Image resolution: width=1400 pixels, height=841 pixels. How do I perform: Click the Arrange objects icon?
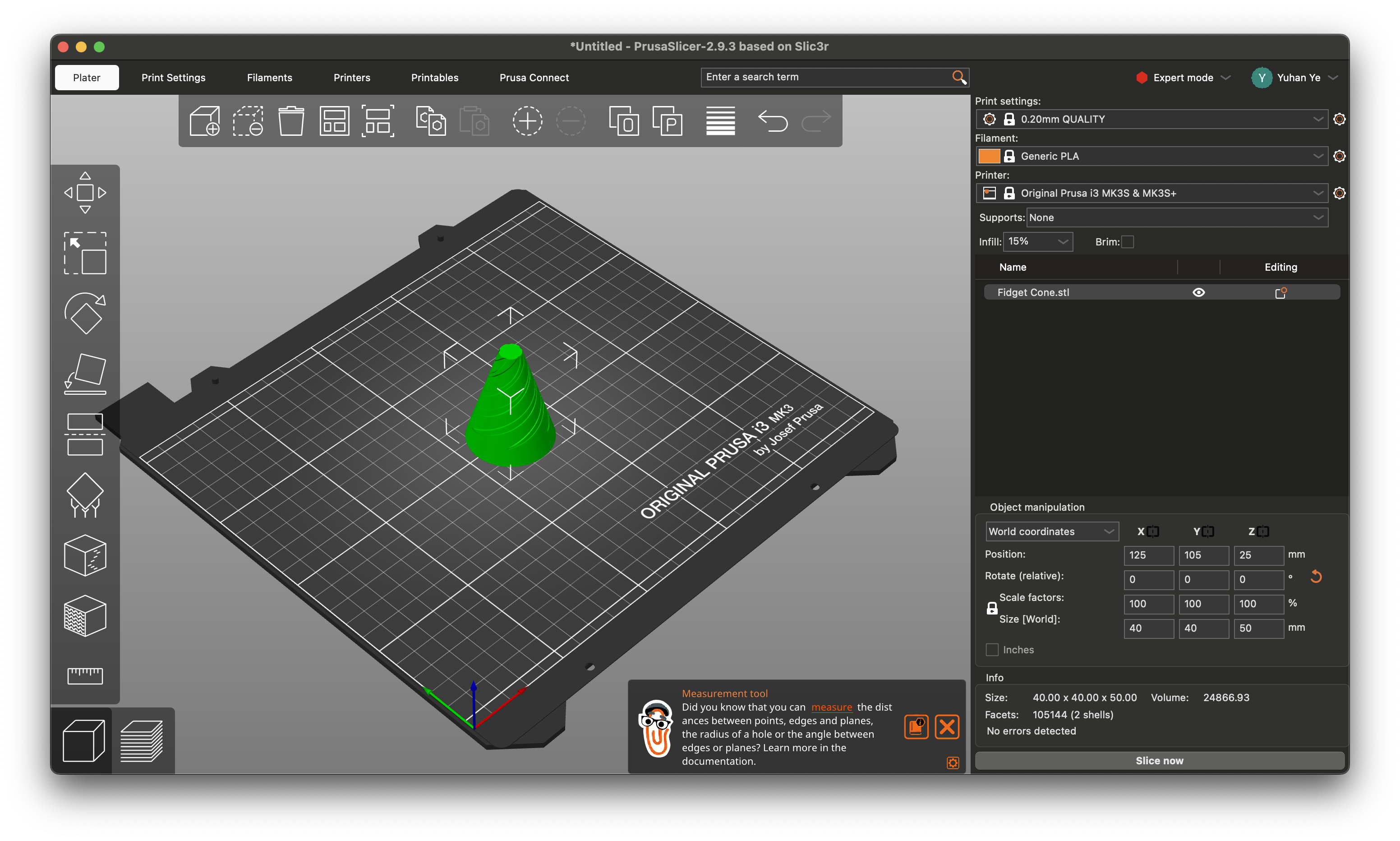pyautogui.click(x=334, y=121)
